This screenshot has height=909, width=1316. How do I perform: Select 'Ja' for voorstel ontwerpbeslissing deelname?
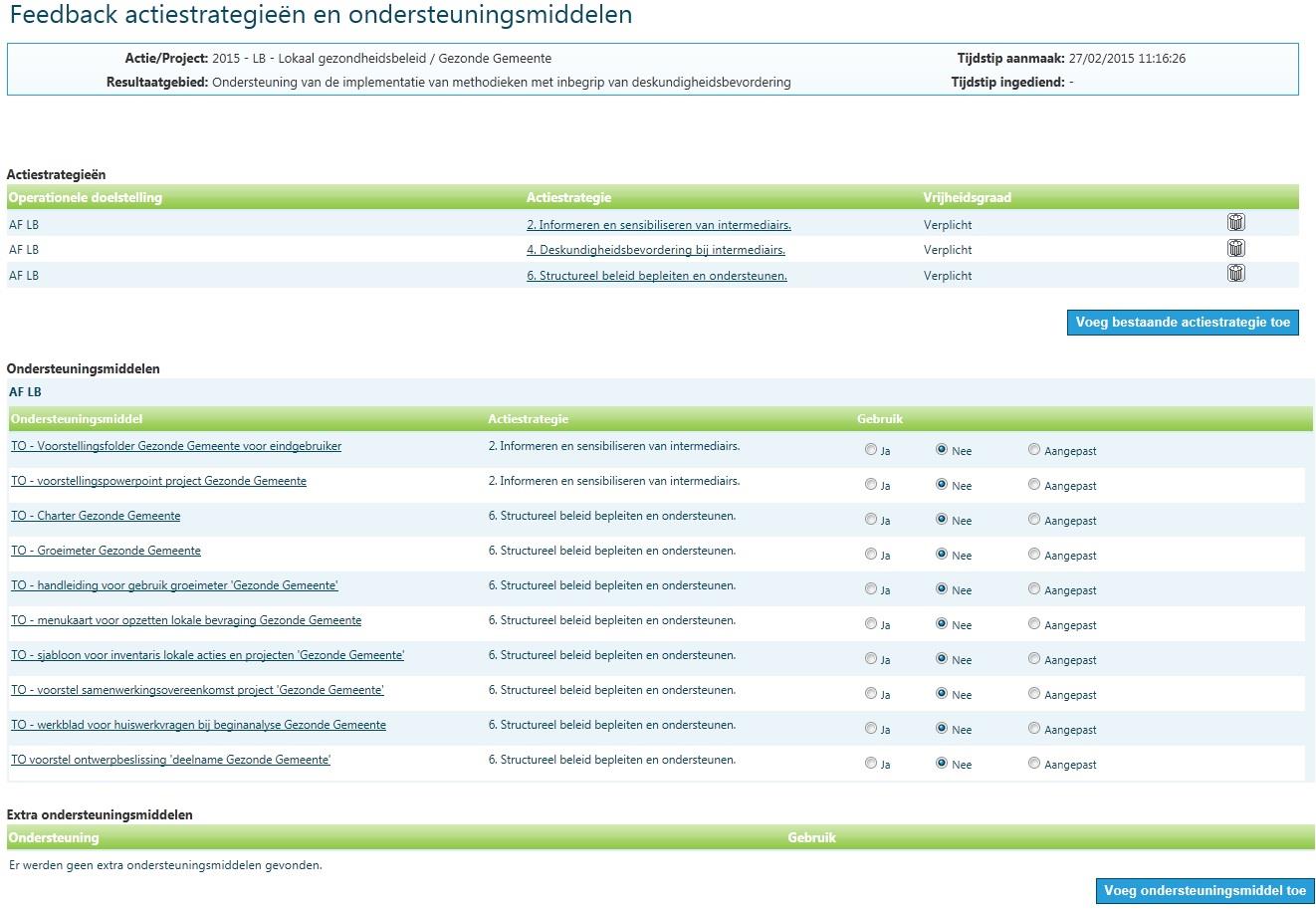(x=871, y=764)
